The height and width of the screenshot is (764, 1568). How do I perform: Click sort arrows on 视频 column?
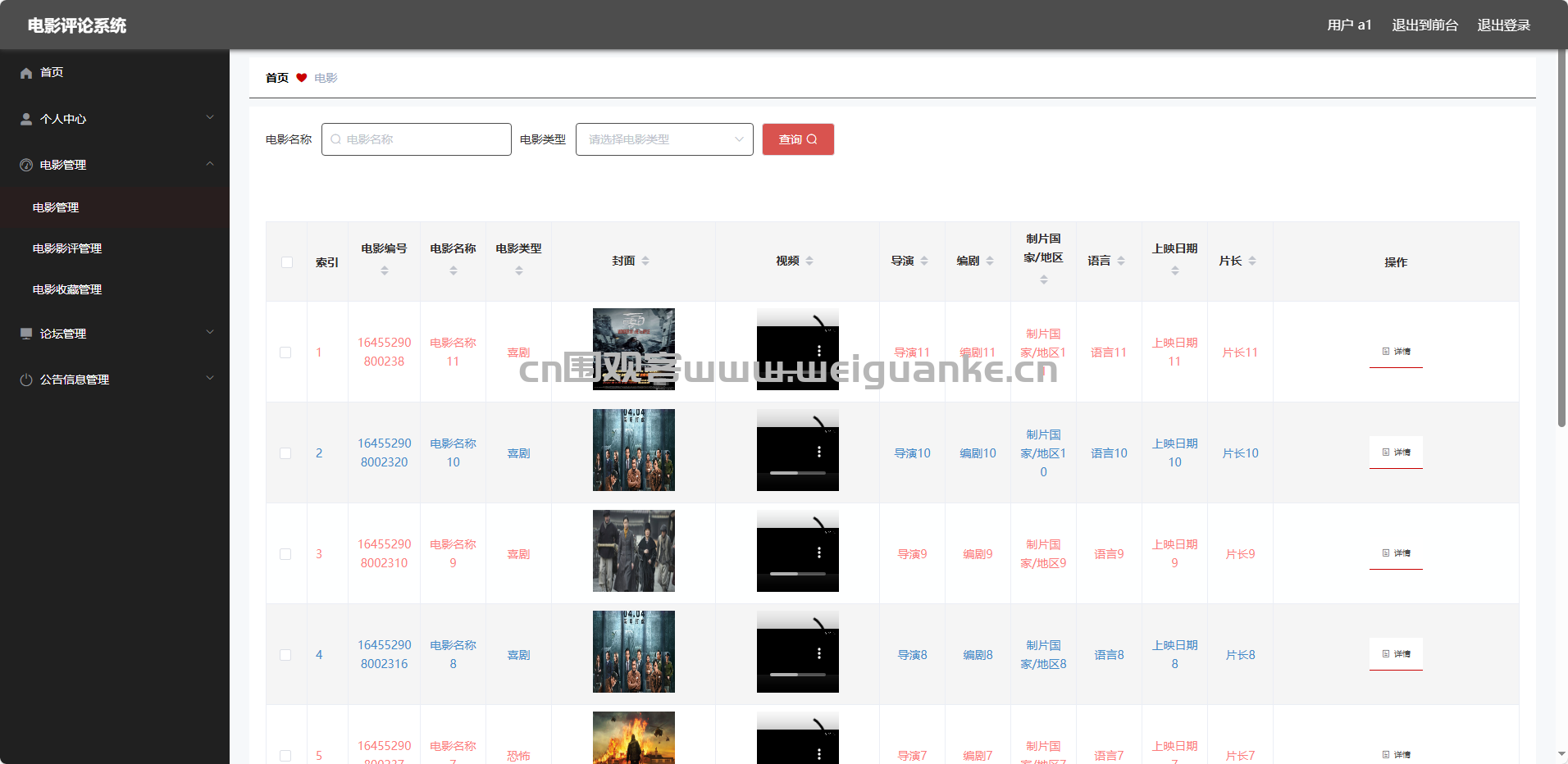(809, 261)
